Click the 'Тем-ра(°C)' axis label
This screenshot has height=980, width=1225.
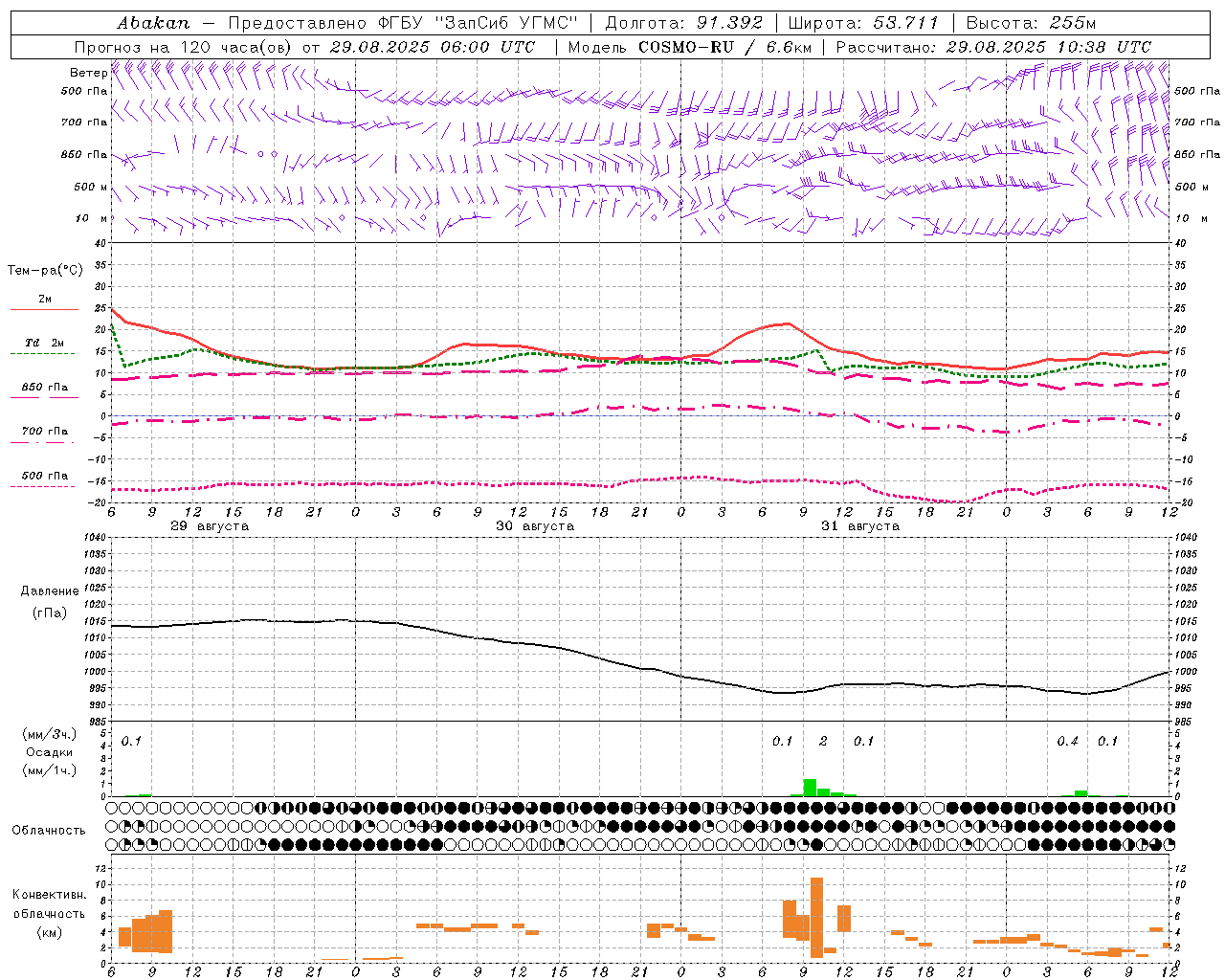pyautogui.click(x=45, y=270)
